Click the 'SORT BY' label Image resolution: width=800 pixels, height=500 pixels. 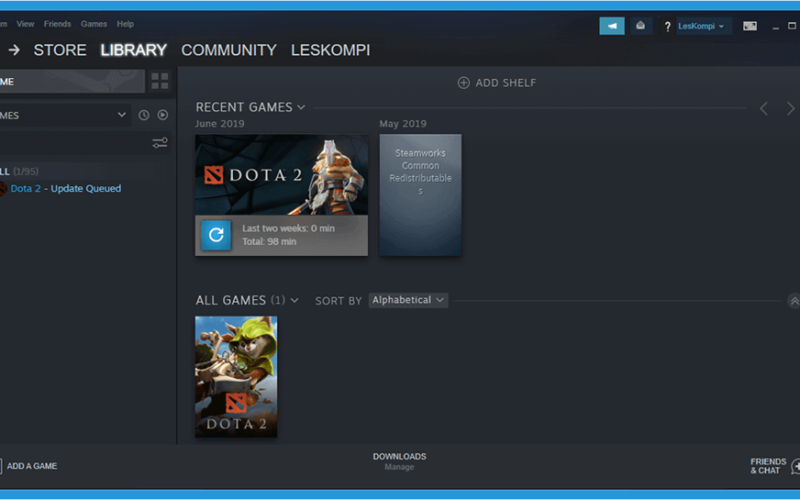click(x=338, y=301)
